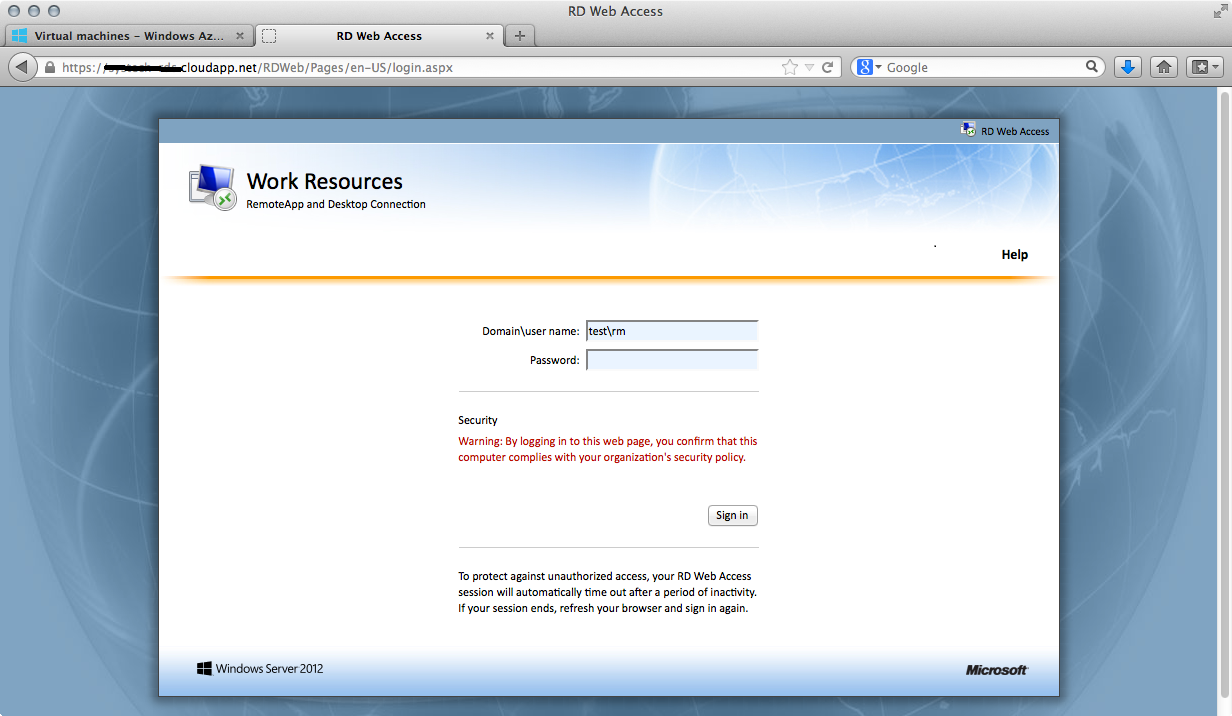Click the Microsoft logo in the footer
Image resolution: width=1232 pixels, height=716 pixels.
click(997, 670)
